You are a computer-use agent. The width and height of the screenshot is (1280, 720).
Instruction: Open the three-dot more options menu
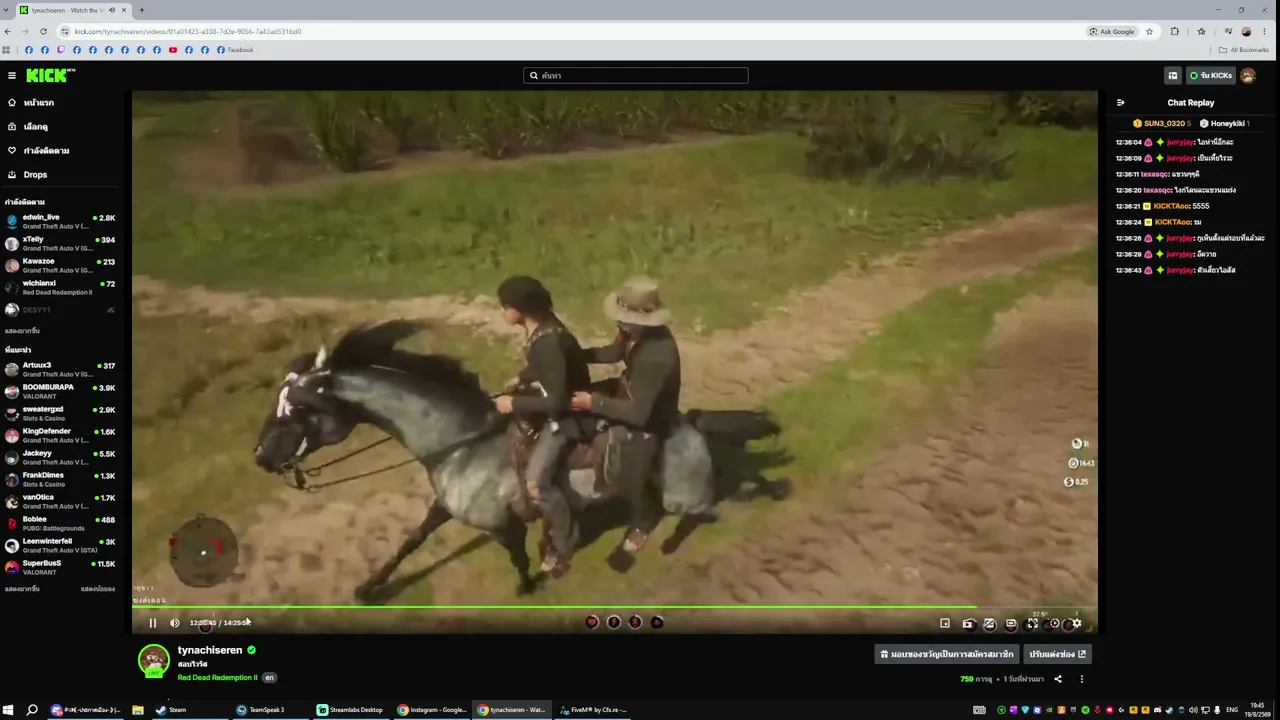[x=1081, y=679]
